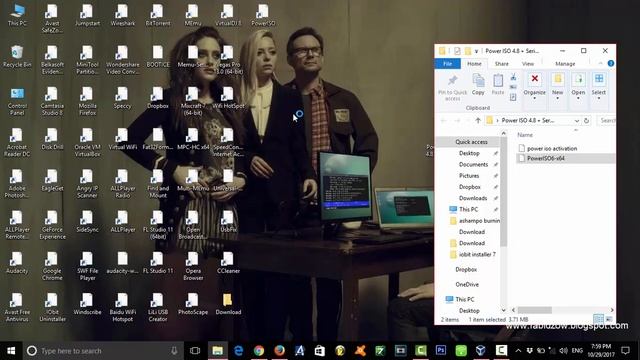Open the File tab in Explorer
Screen dimensions: 640x360
point(448,64)
